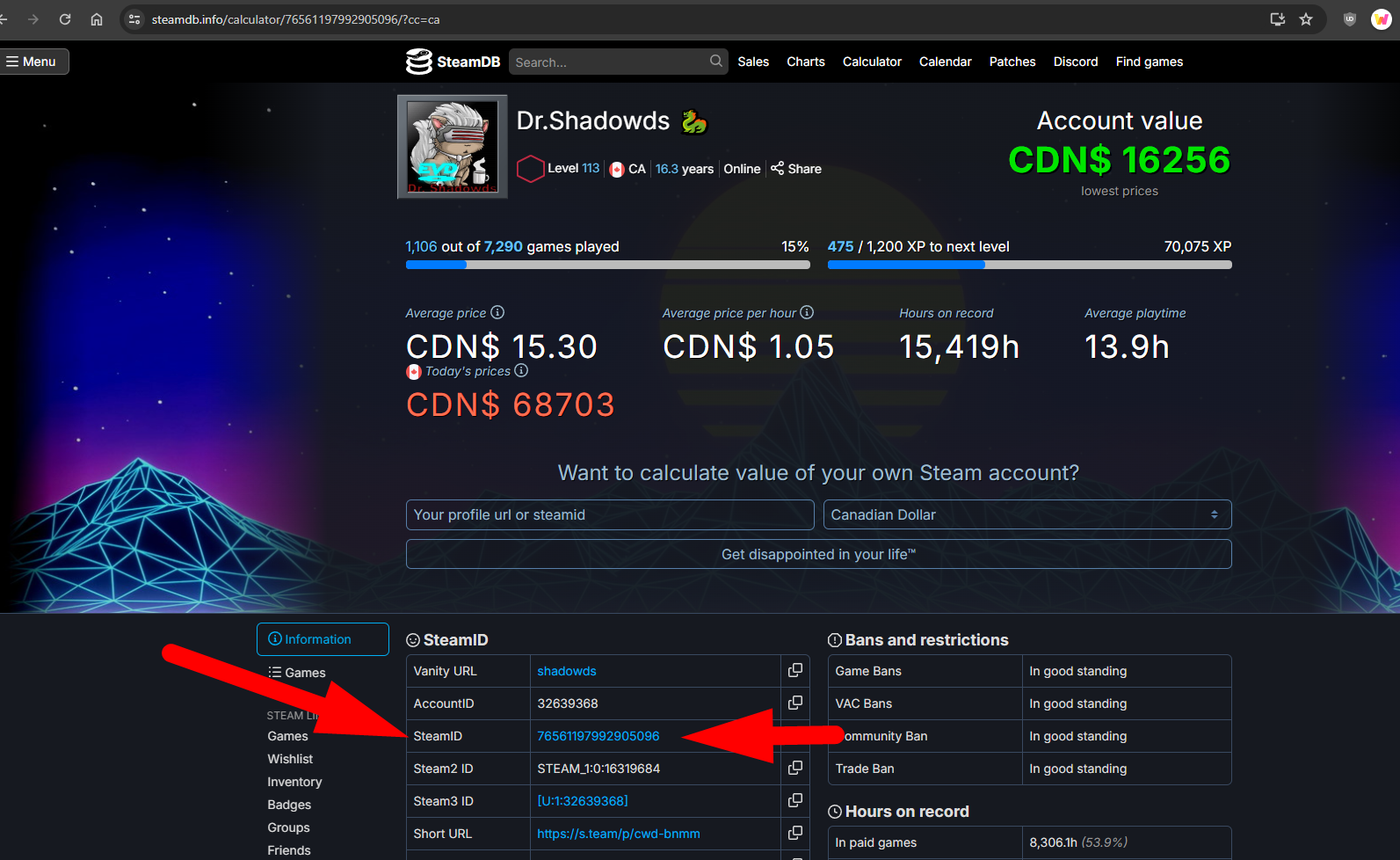Click the 15,419h hours on record value
The width and height of the screenshot is (1400, 860).
click(959, 346)
